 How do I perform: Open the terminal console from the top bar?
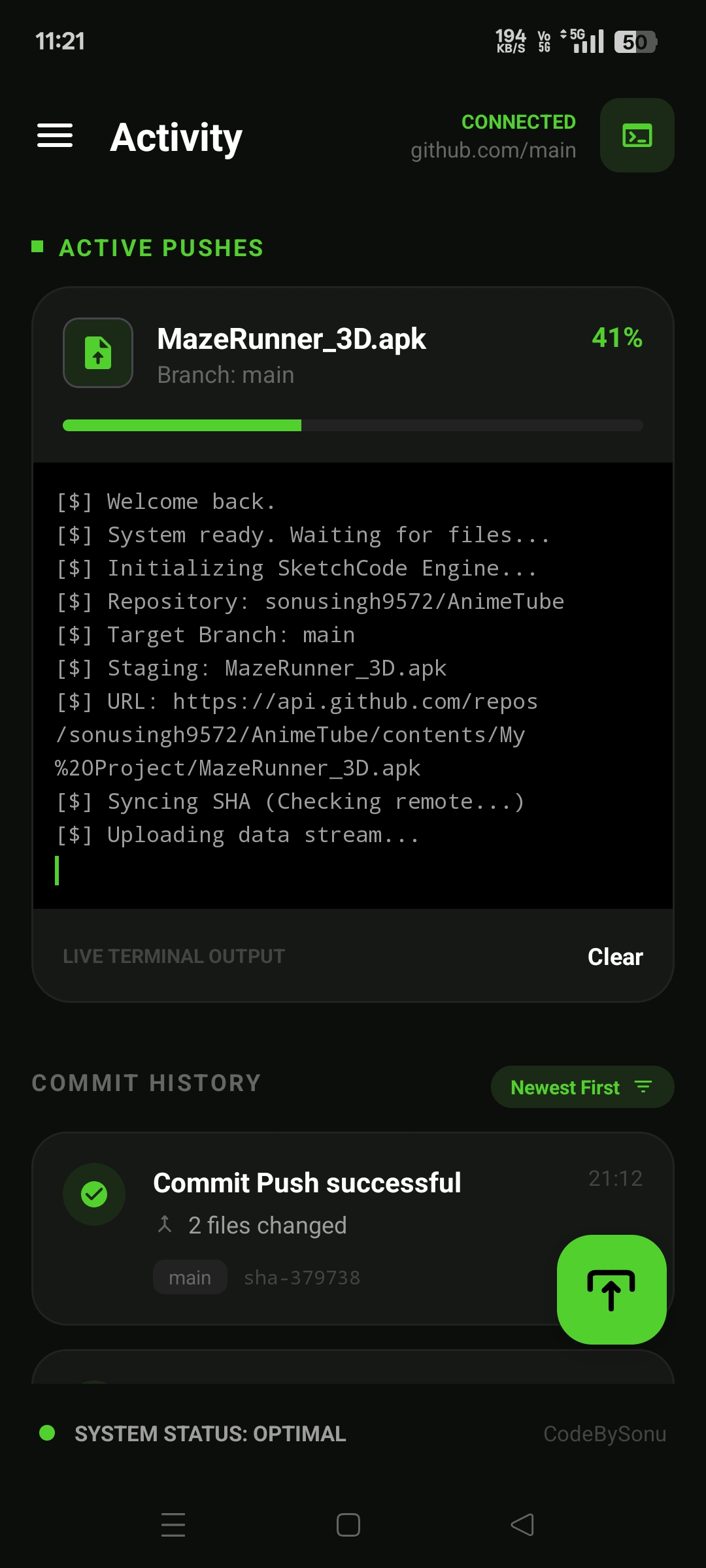pyautogui.click(x=637, y=135)
